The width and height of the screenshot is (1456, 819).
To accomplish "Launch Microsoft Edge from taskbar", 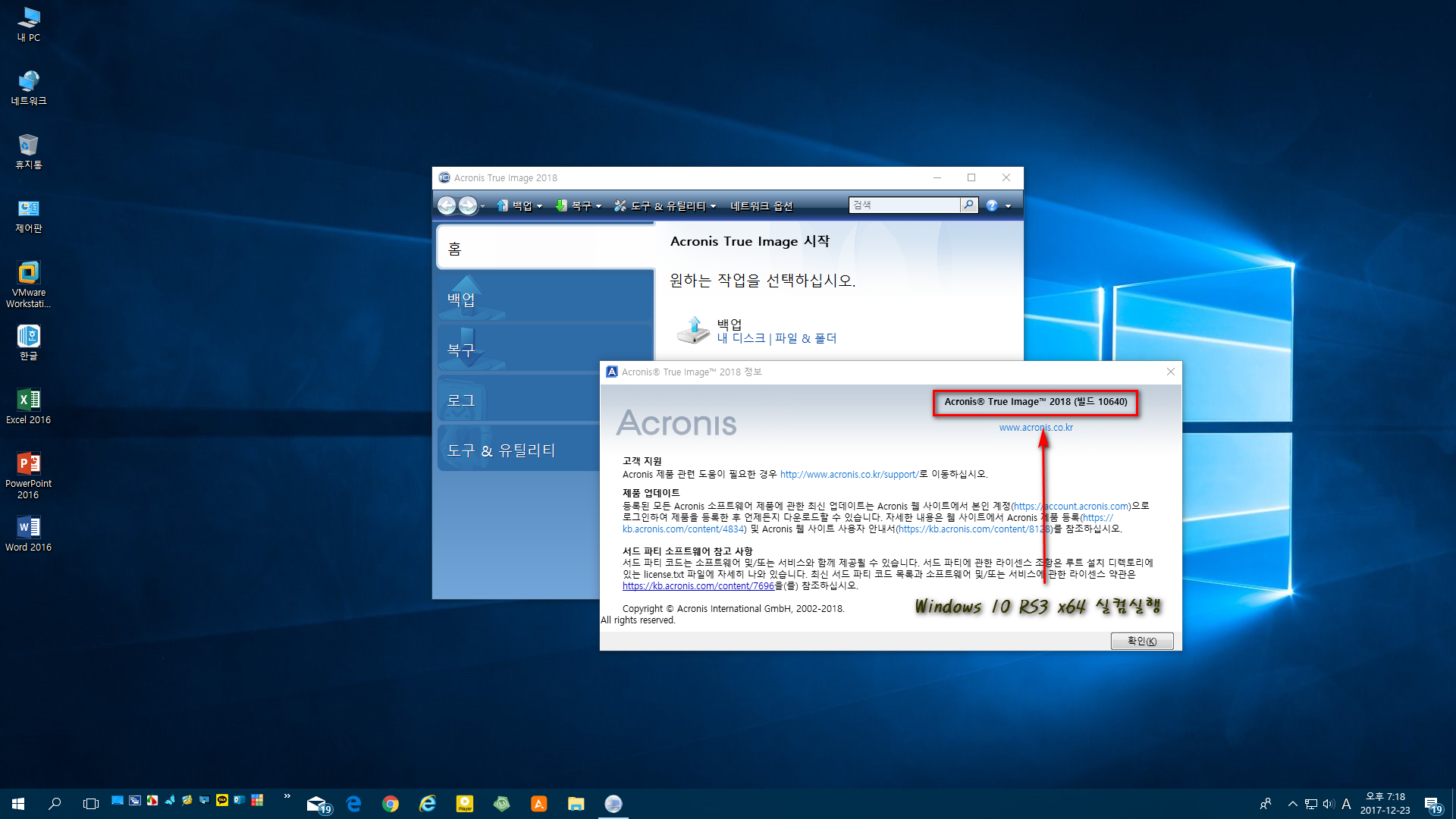I will (x=354, y=804).
